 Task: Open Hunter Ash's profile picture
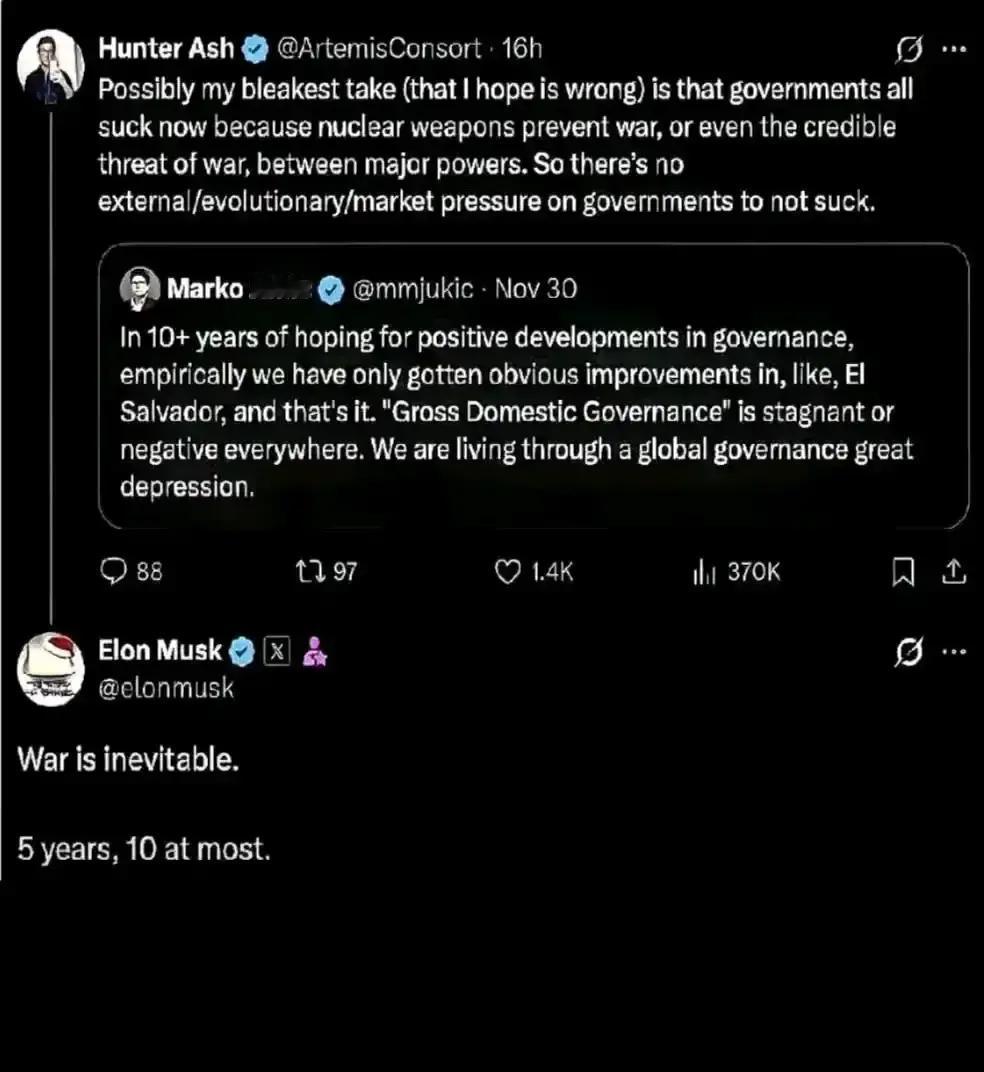(x=50, y=65)
